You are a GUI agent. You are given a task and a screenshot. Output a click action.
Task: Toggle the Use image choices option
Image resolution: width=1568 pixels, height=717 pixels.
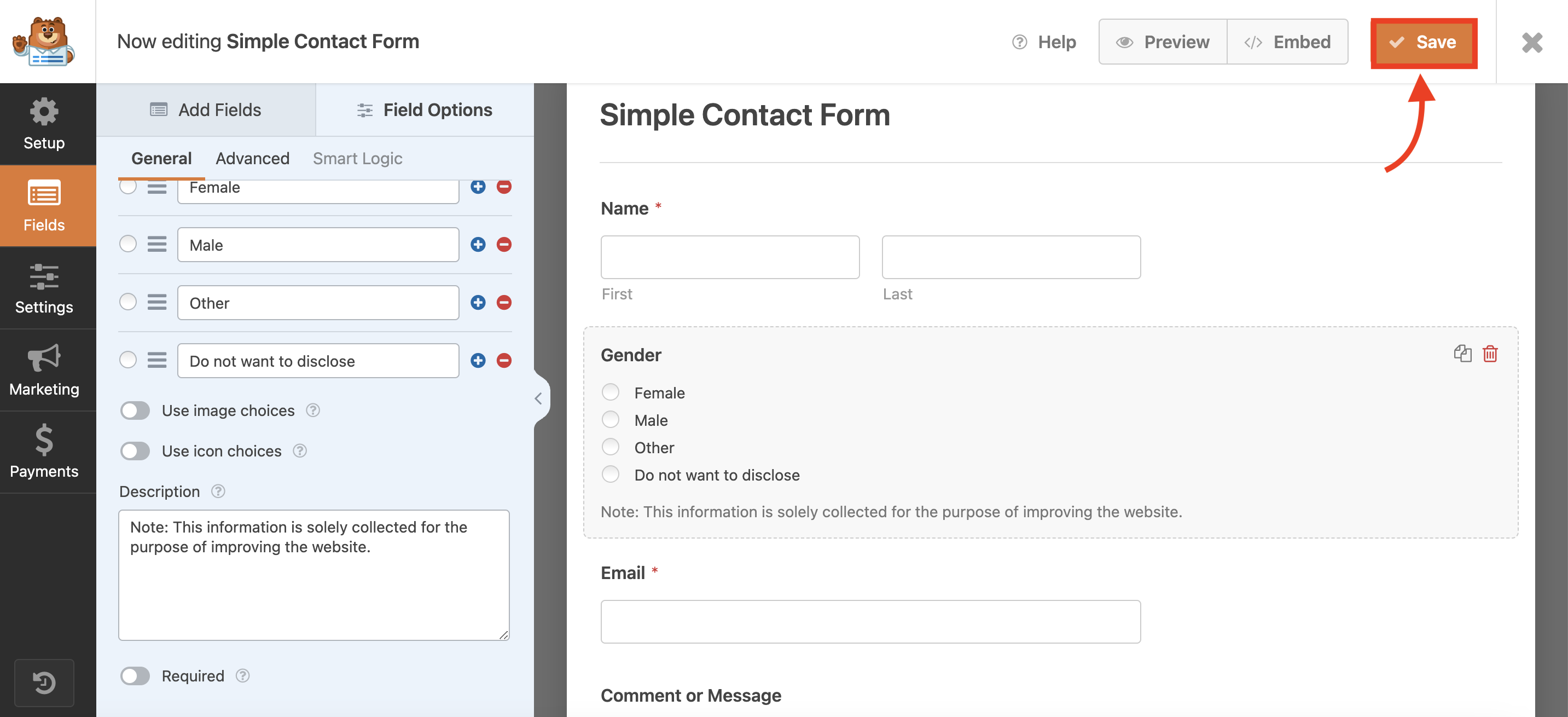coord(135,410)
